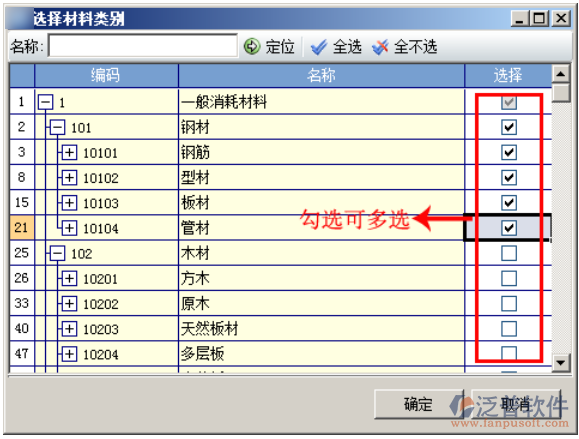Check the 方木 row checkbox
This screenshot has width=579, height=439.
509,278
